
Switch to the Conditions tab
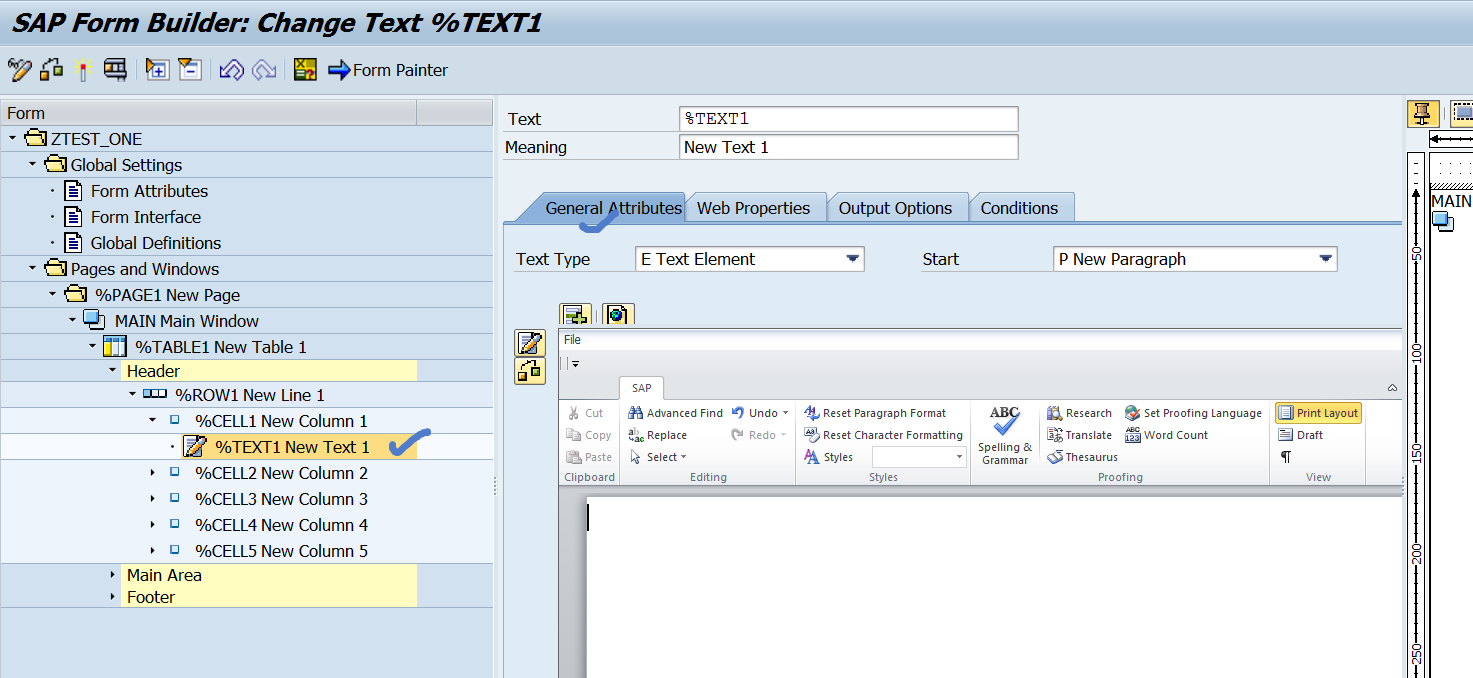coord(1019,208)
